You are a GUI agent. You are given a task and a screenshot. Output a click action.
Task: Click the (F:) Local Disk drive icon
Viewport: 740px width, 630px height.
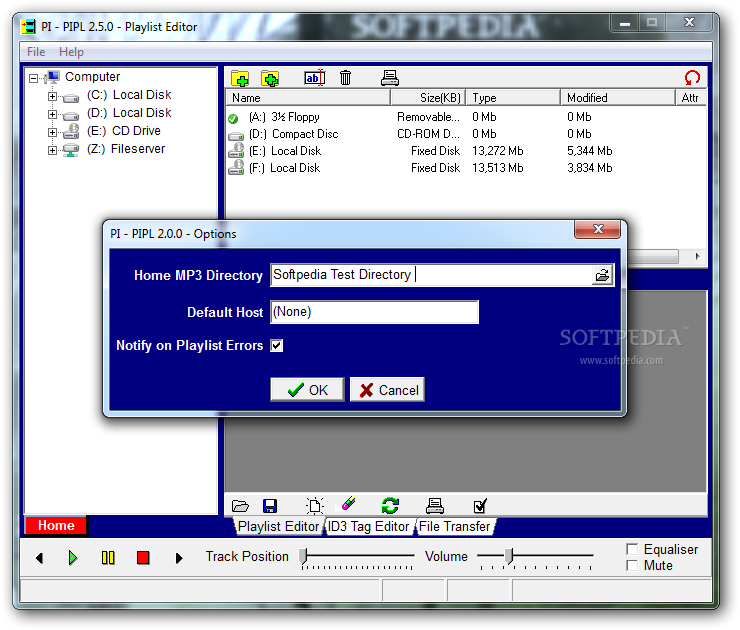(236, 168)
